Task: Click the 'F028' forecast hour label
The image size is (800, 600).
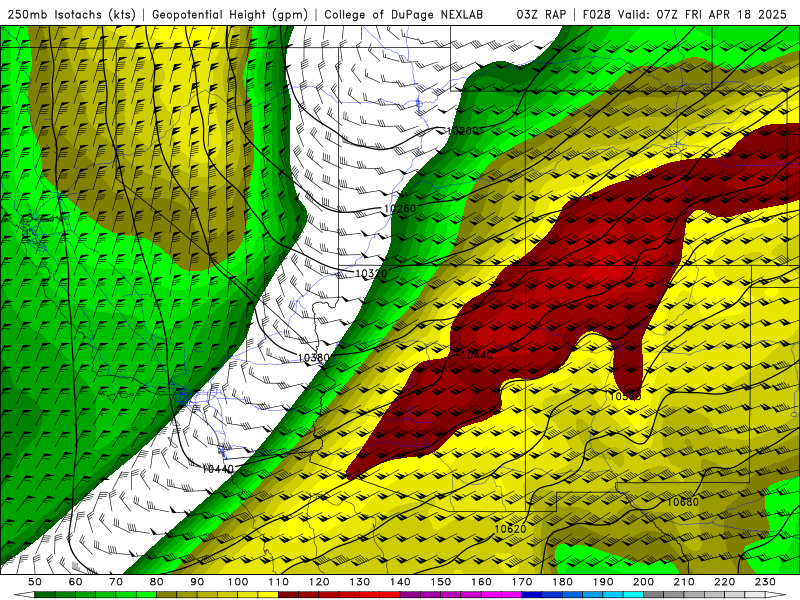Action: pos(596,14)
